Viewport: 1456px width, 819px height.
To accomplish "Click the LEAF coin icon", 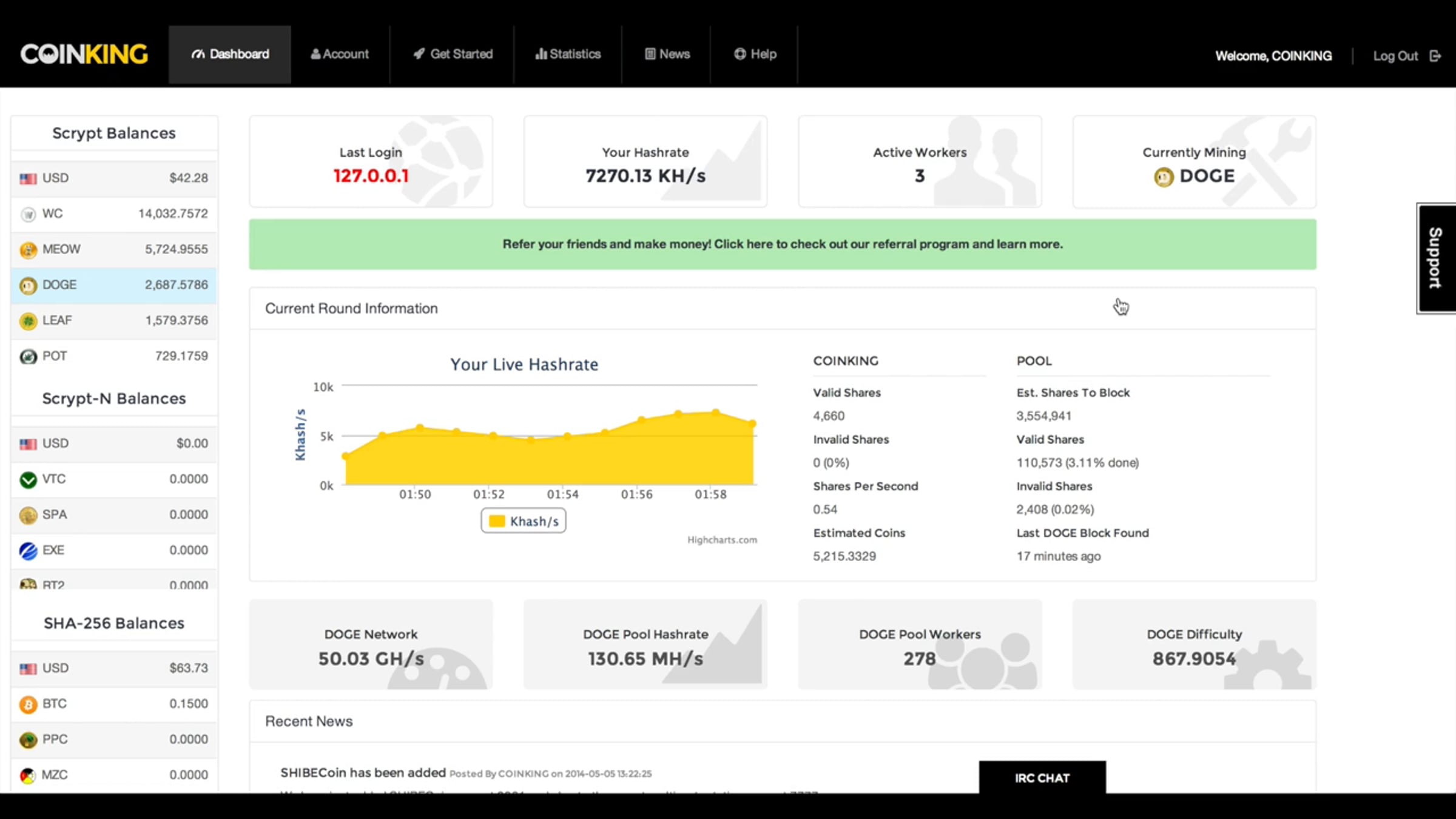I will pyautogui.click(x=28, y=321).
